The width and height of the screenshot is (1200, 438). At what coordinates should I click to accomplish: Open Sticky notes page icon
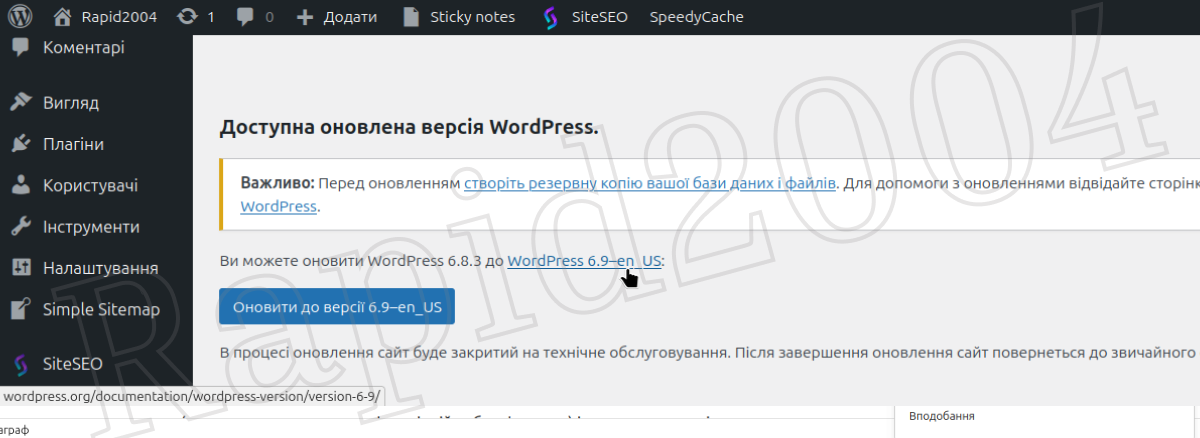point(410,17)
